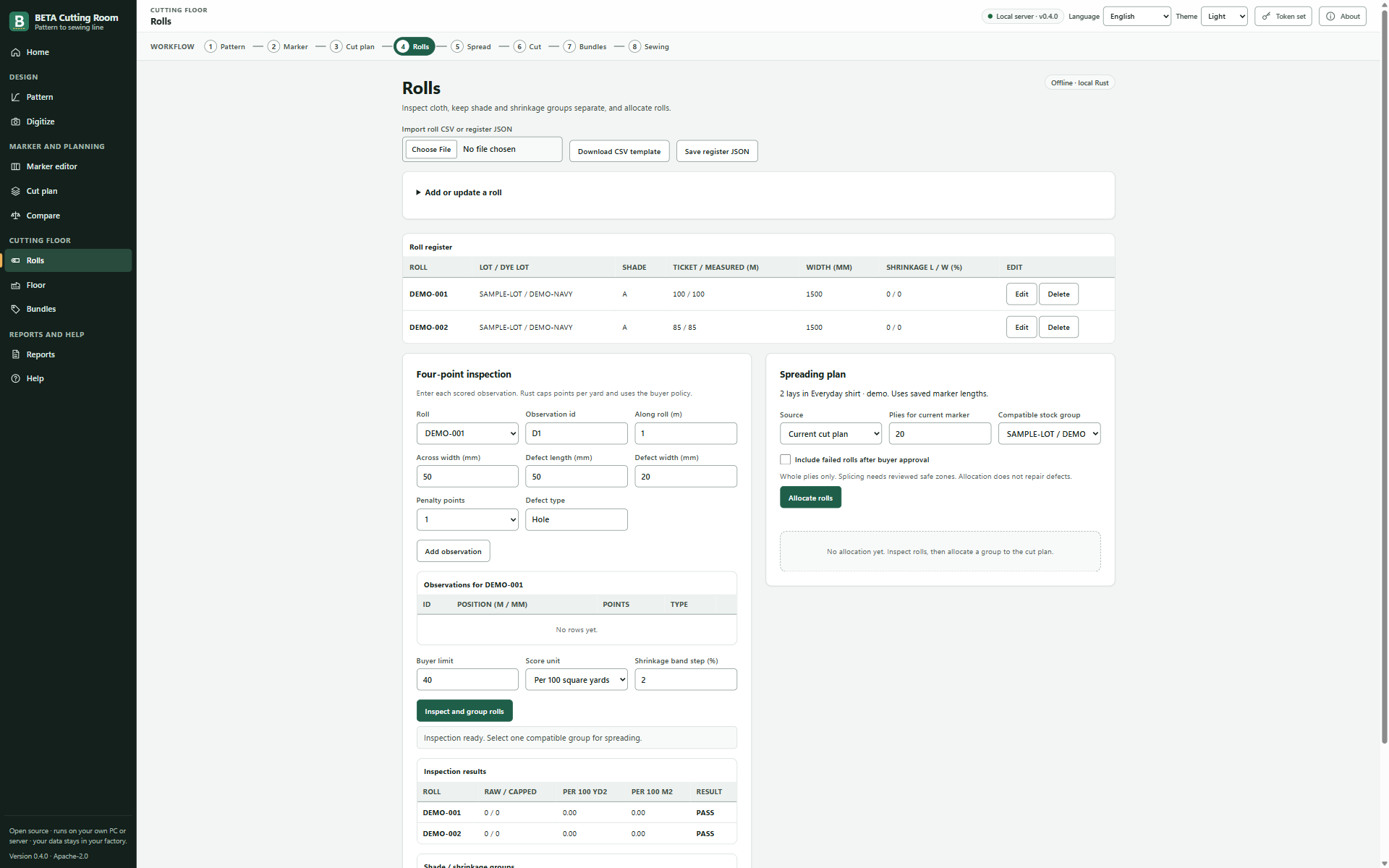Click the Digitize camera icon
This screenshot has width=1389, height=868.
15,122
